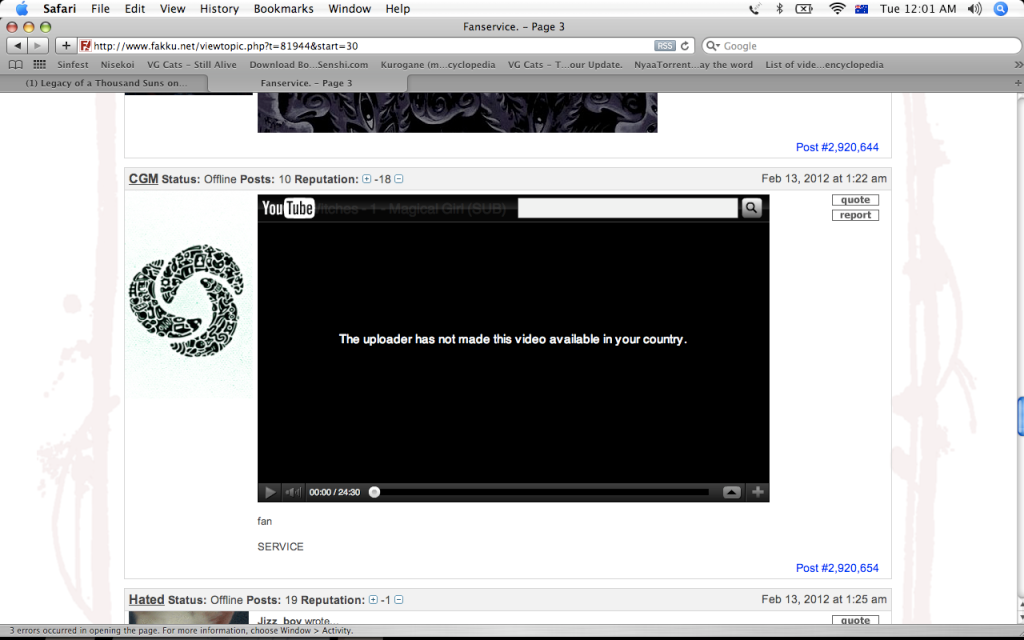
Task: Give negative reputation to CGM's post
Action: (398, 179)
